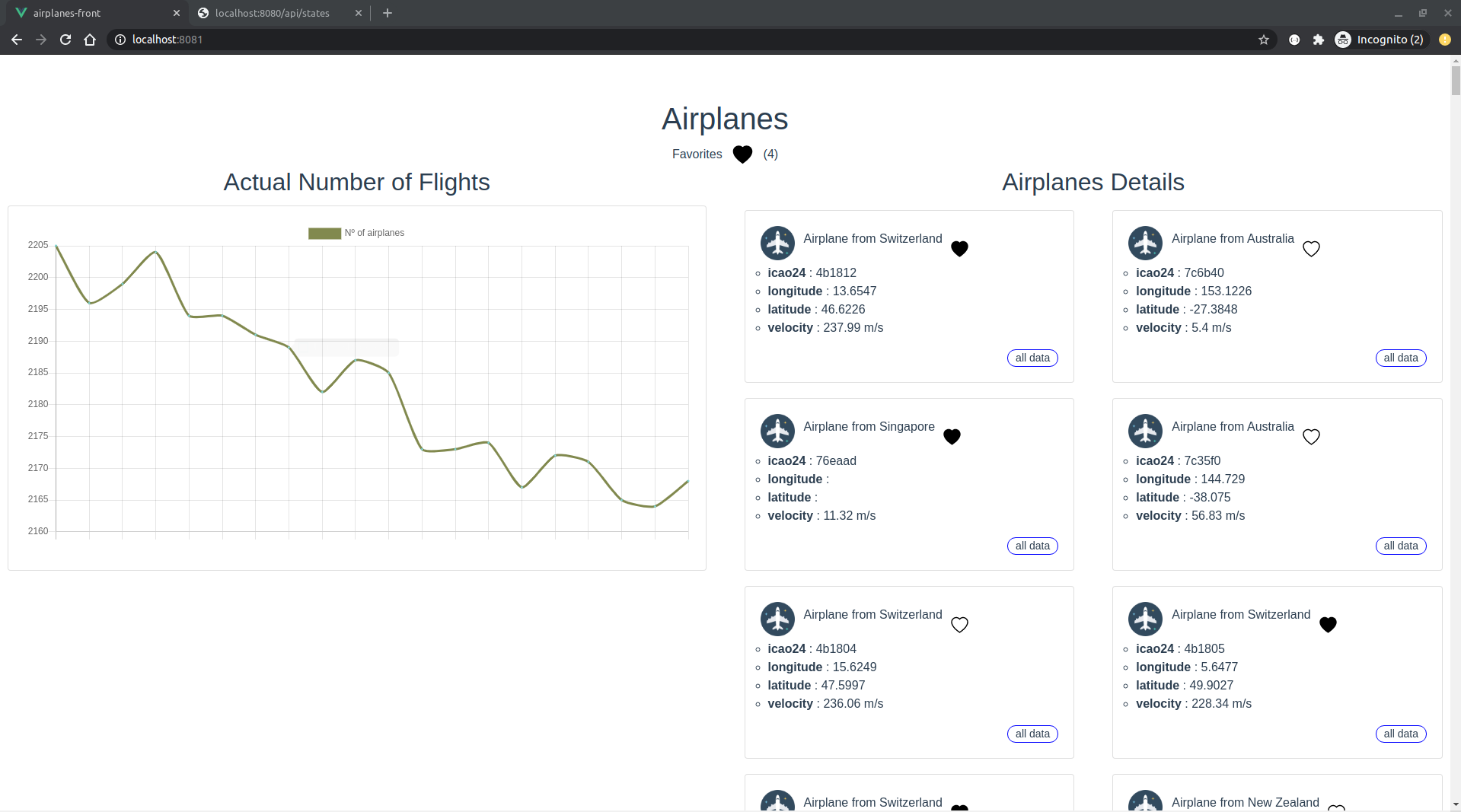Click the Favorites count (4)
Screen dimensions: 1461x812
770,154
